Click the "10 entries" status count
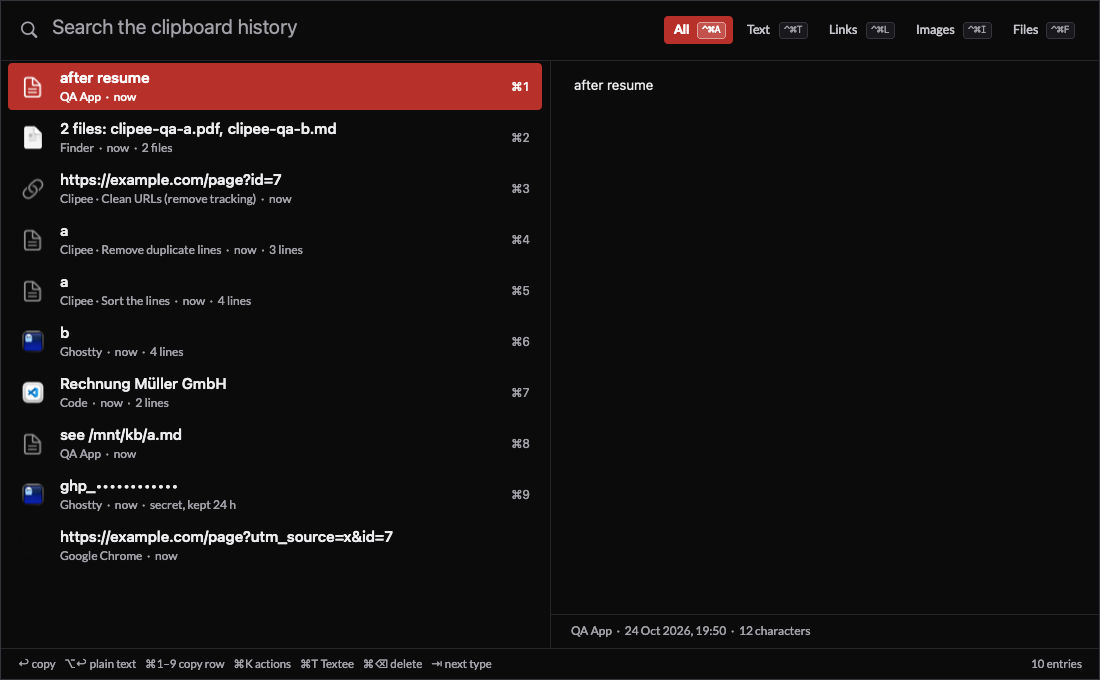Image resolution: width=1100 pixels, height=680 pixels. [x=1056, y=664]
